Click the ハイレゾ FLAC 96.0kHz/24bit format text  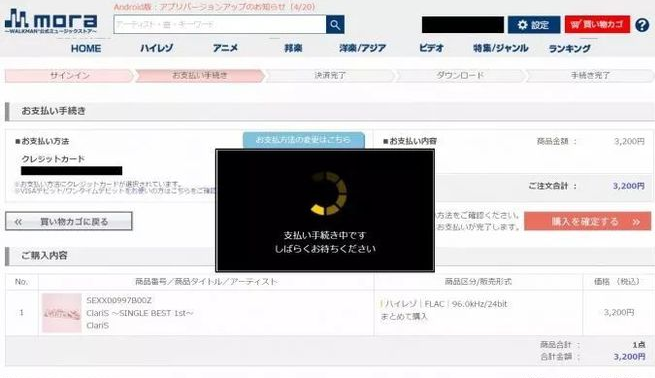pos(444,304)
